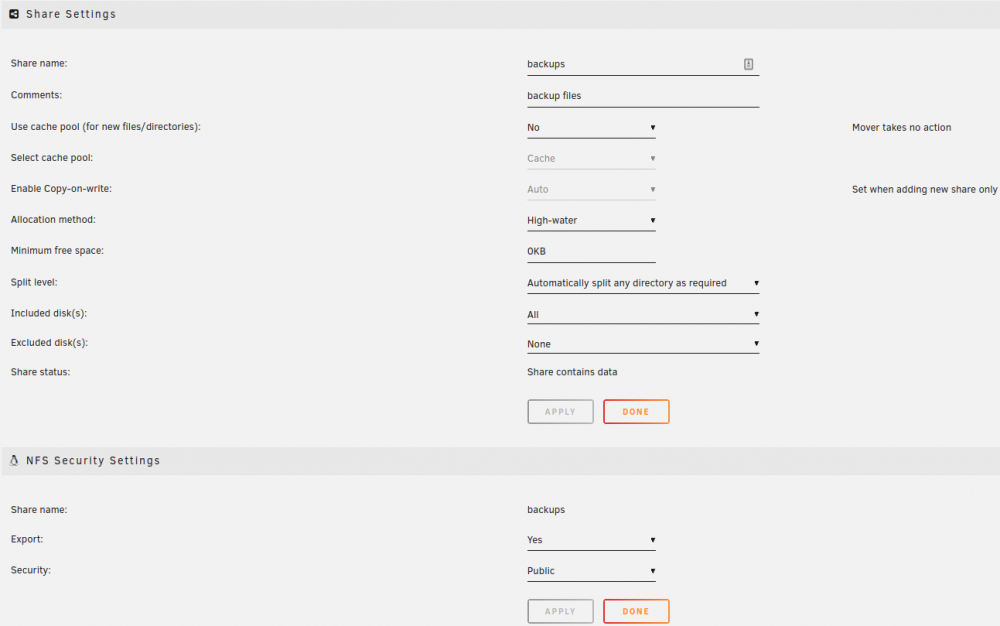Click the Included disk(s) label
The height and width of the screenshot is (626, 1000).
[x=48, y=313]
